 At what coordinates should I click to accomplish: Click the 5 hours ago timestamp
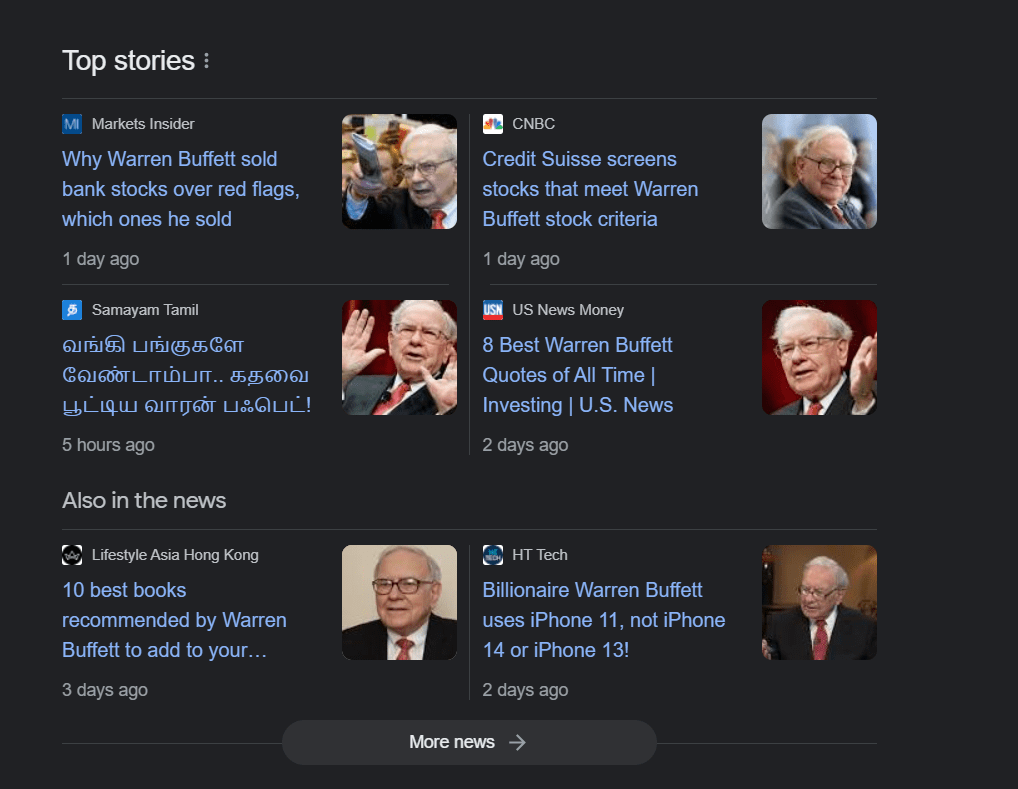(x=108, y=445)
